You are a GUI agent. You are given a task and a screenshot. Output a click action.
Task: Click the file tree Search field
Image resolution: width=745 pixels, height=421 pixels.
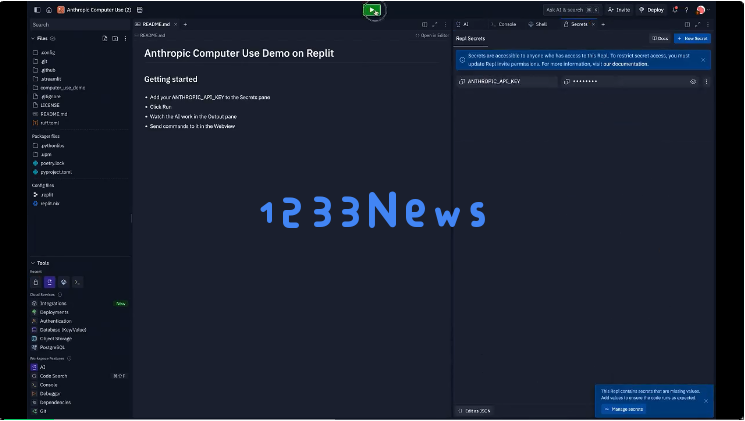pyautogui.click(x=79, y=25)
